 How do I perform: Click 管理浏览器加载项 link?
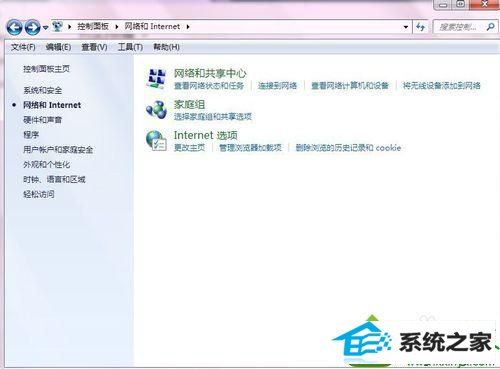(250, 148)
